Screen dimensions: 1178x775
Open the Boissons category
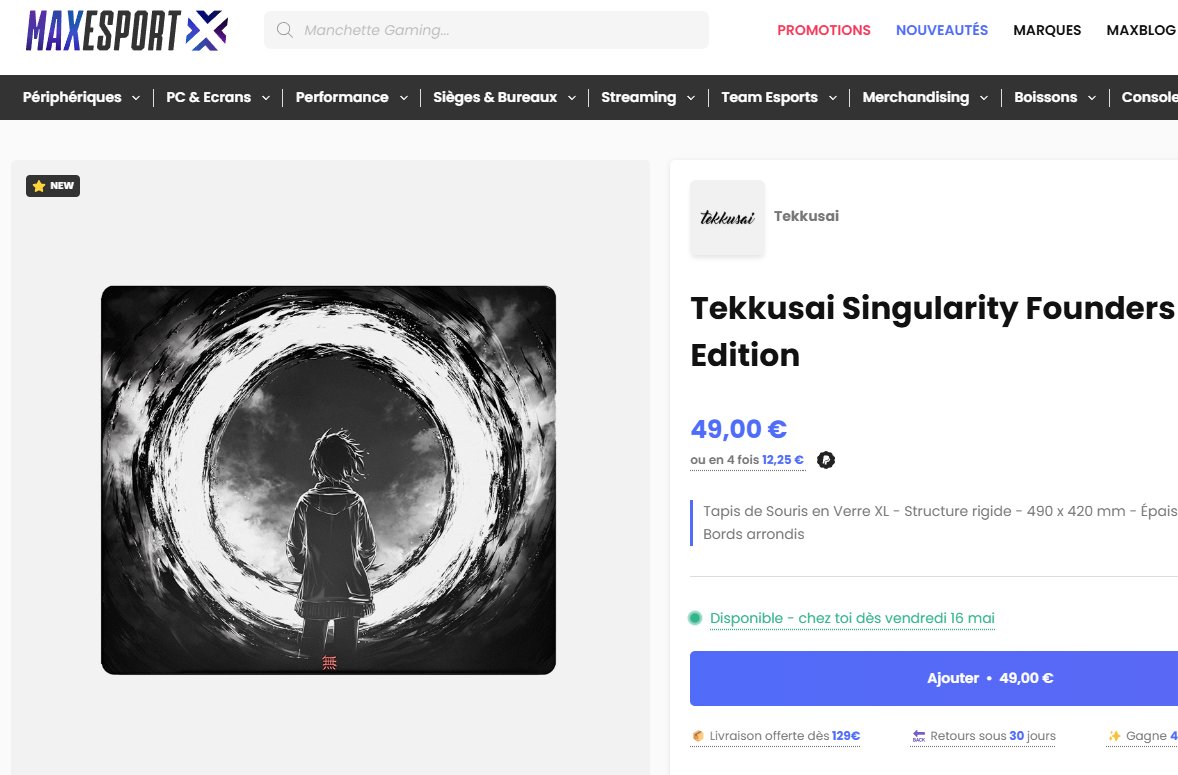[1046, 97]
